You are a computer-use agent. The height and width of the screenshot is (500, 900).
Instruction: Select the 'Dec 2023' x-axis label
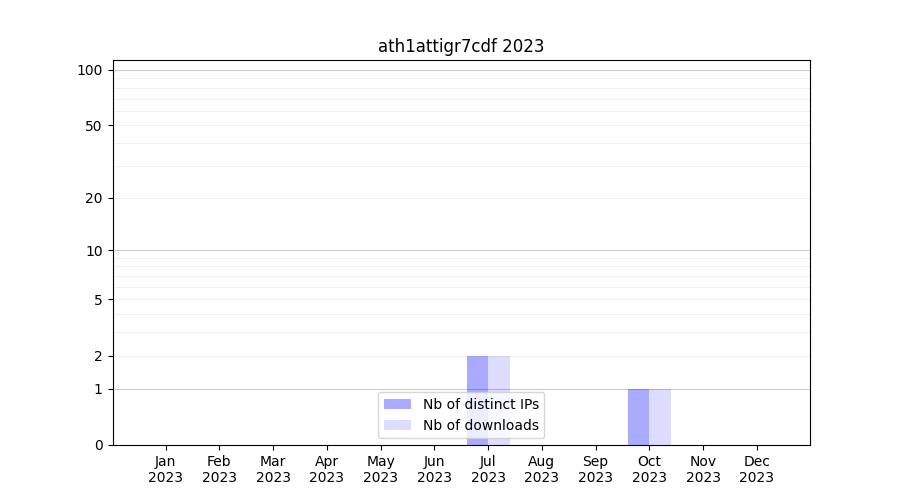tap(756, 469)
